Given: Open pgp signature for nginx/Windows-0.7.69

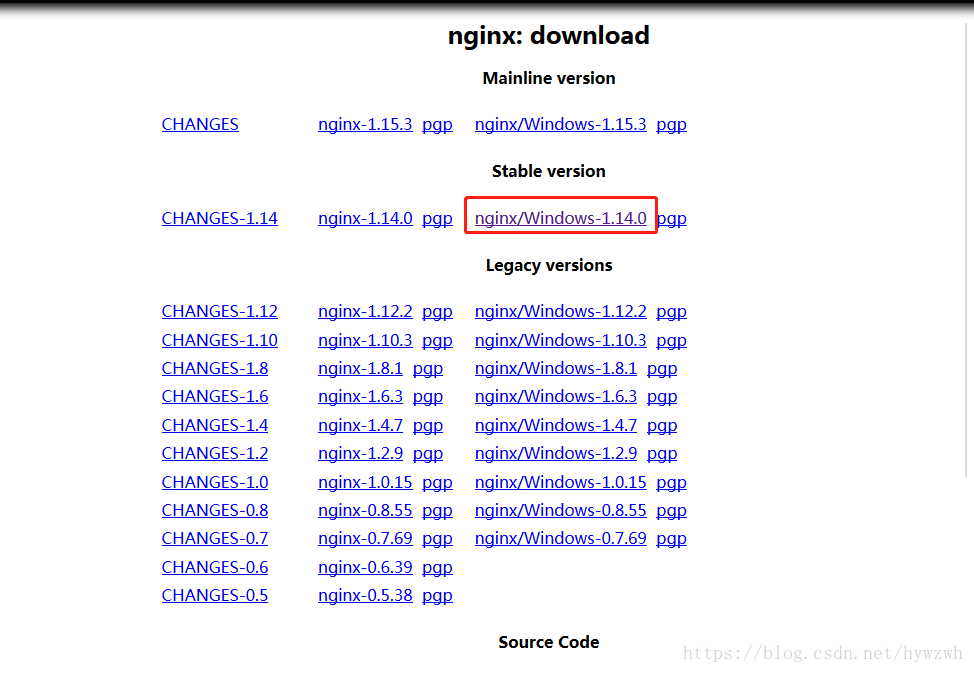Looking at the screenshot, I should (671, 539).
